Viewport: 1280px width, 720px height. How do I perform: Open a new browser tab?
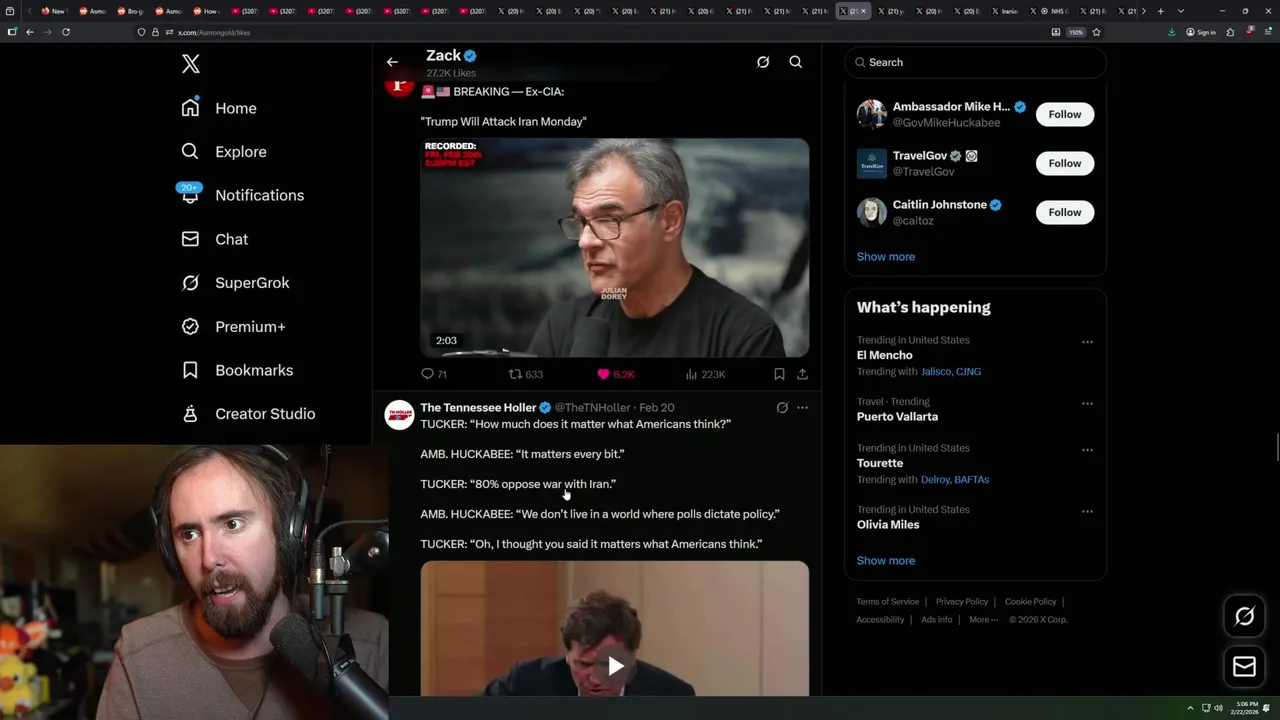(1160, 11)
